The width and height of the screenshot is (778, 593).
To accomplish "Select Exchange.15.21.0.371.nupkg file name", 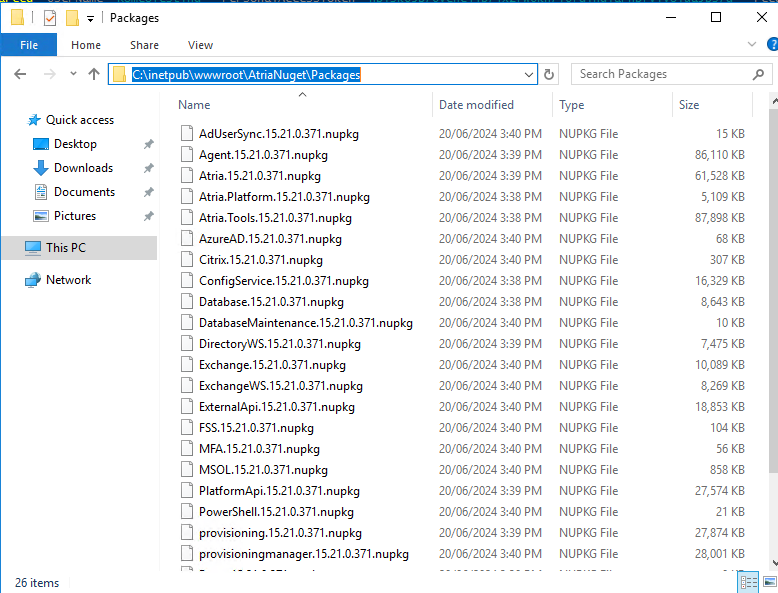I will pos(272,365).
